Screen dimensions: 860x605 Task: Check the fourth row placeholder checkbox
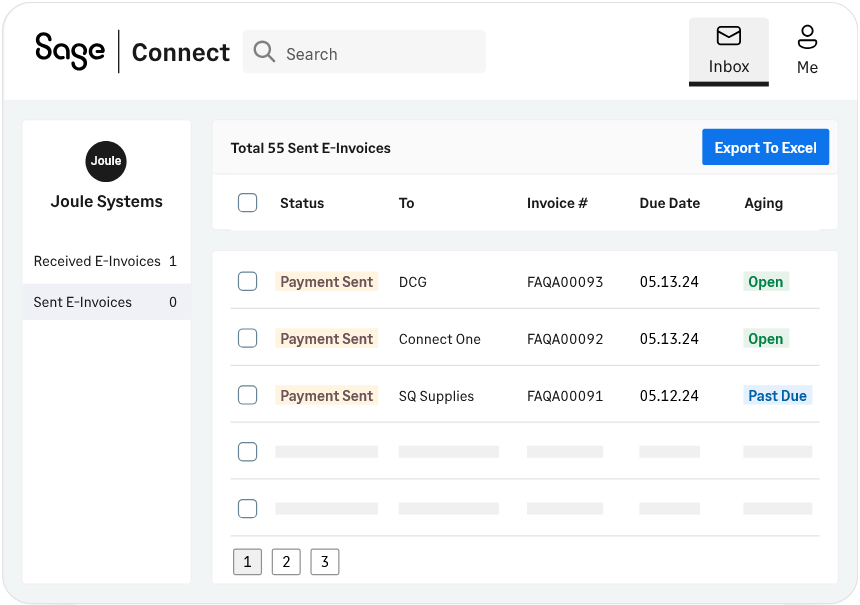tap(247, 452)
